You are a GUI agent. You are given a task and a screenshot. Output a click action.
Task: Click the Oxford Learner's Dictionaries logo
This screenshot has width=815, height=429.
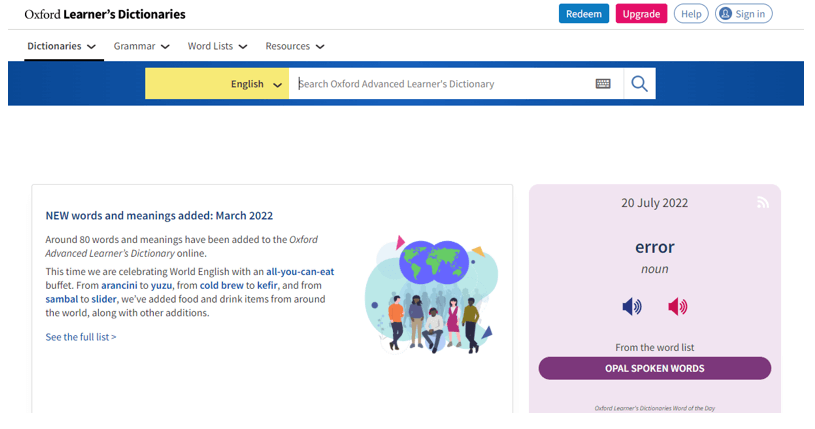[105, 14]
